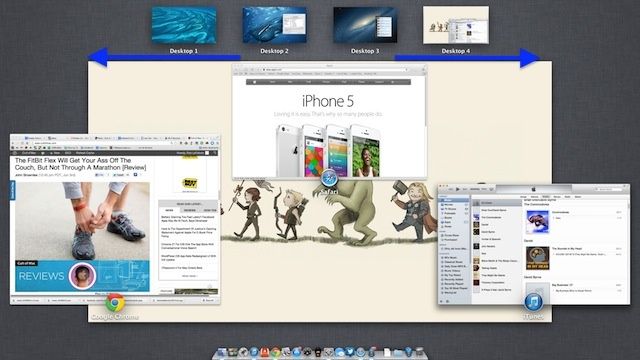
Task: Click the Safari compass badge on the Safari window
Action: click(x=329, y=178)
